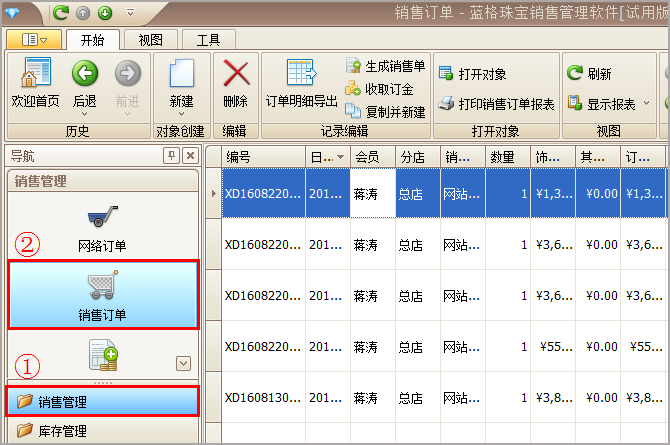Image resolution: width=670 pixels, height=445 pixels.
Task: Sort by the 分店 column header
Action: click(x=417, y=157)
